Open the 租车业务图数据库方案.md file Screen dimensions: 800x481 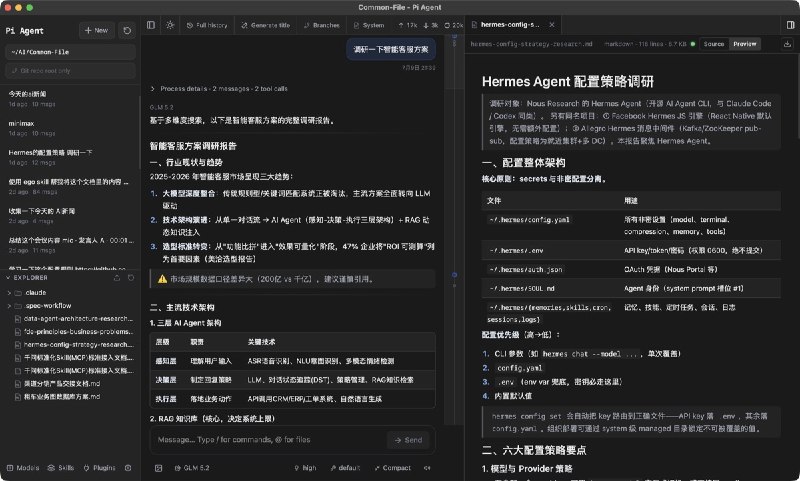(x=57, y=396)
